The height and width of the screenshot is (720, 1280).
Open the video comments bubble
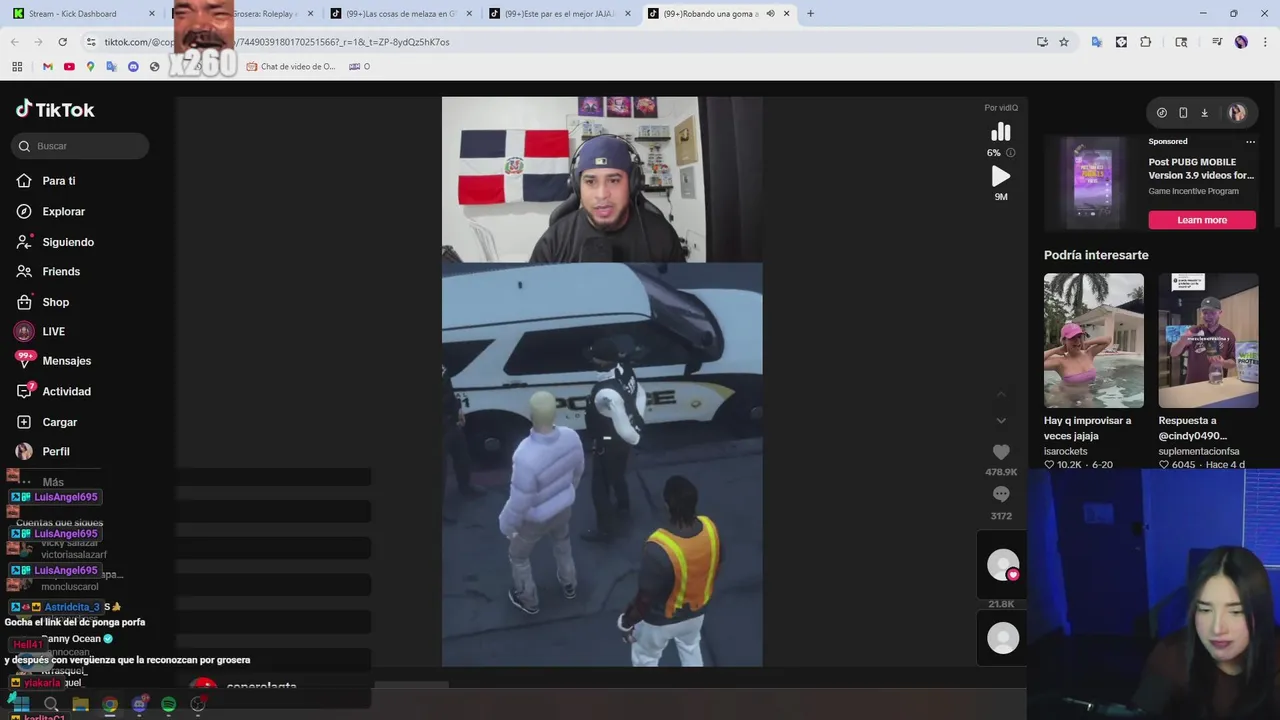1001,494
